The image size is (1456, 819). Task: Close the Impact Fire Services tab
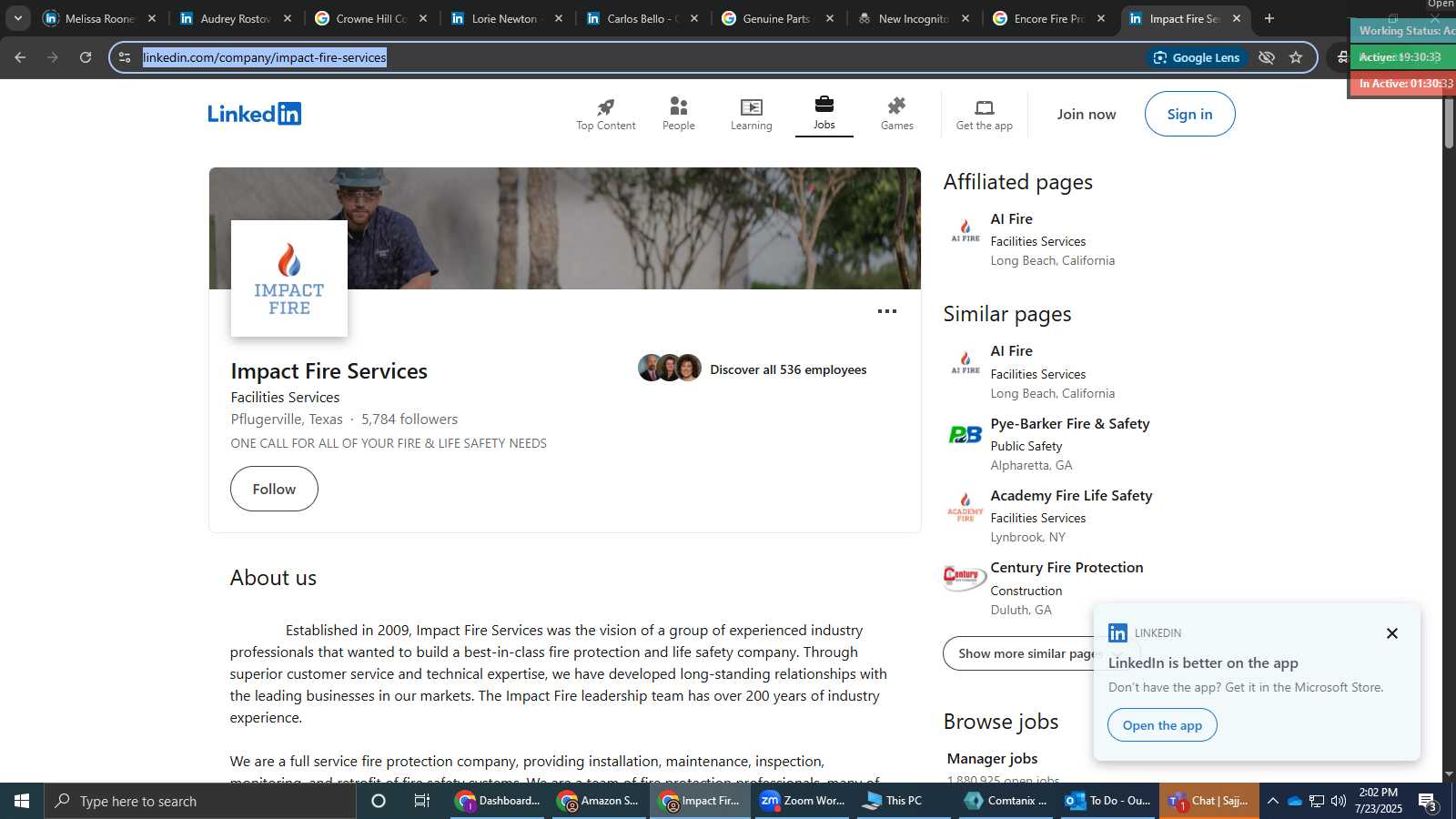[1236, 18]
